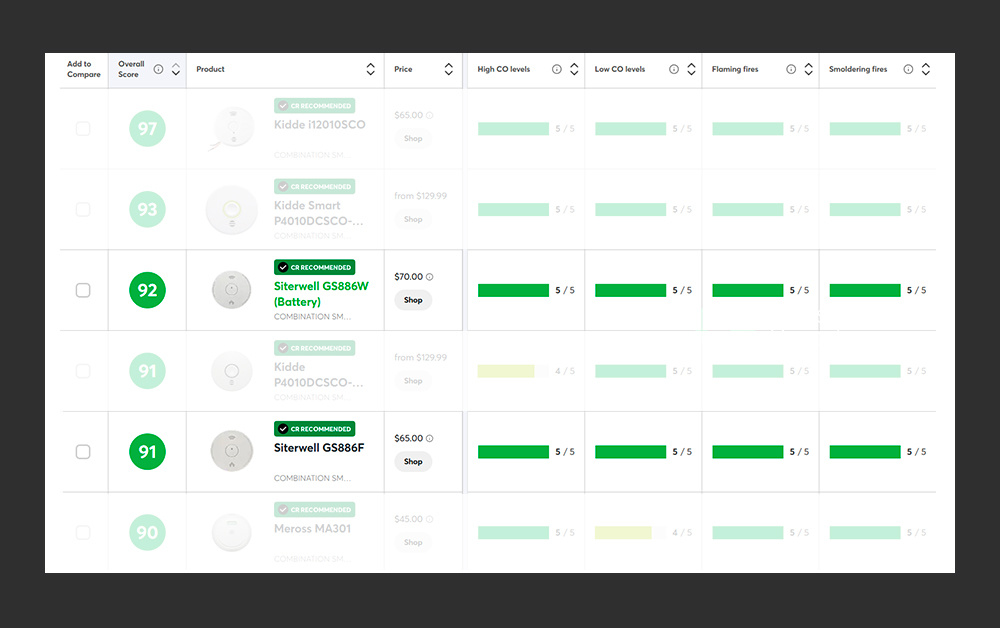Check Add to Compare for Siterwell GS886W (Battery)
The height and width of the screenshot is (628, 1000).
coord(83,290)
